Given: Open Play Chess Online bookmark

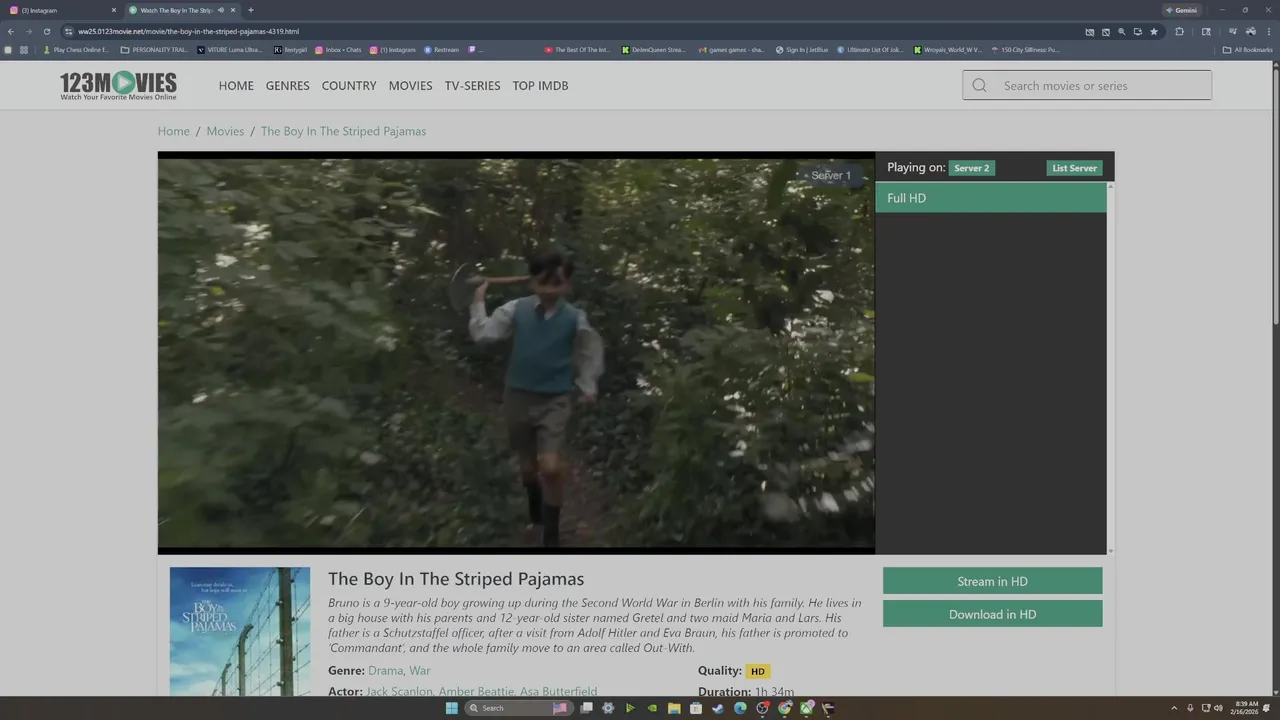Looking at the screenshot, I should 76,49.
